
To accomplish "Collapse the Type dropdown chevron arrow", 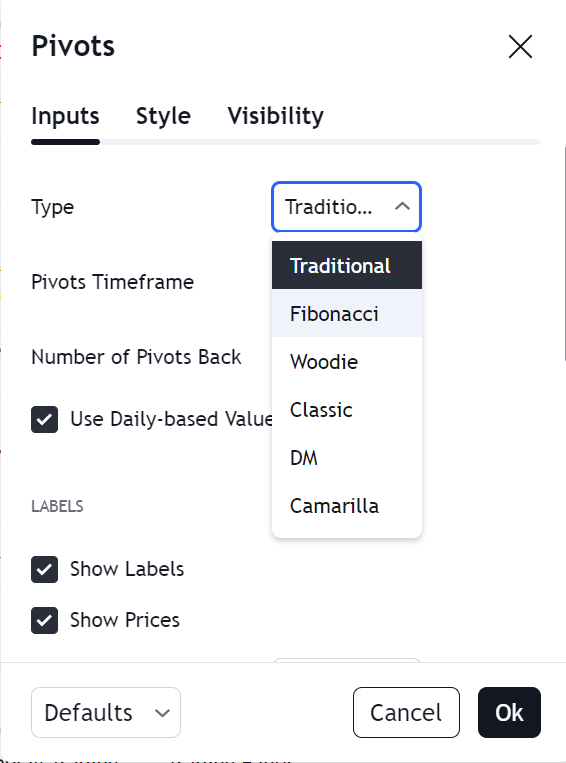I will pos(402,207).
